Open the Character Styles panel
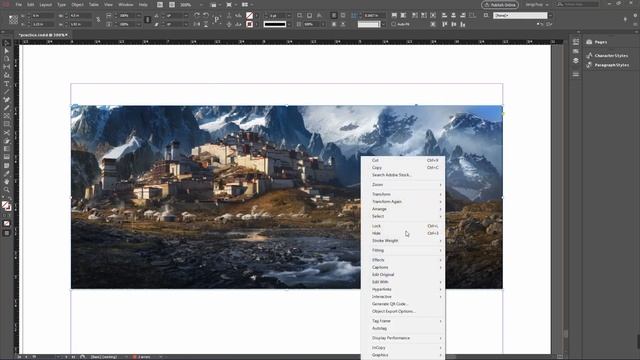This screenshot has width=640, height=360. point(607,56)
